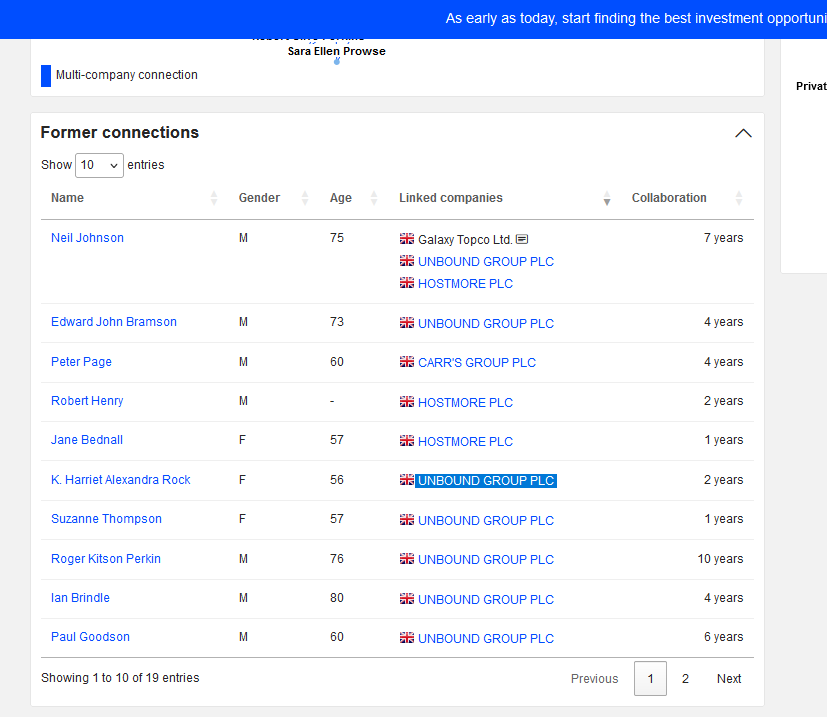Click the highlighted UNBOUND GROUP PLC link

(486, 481)
